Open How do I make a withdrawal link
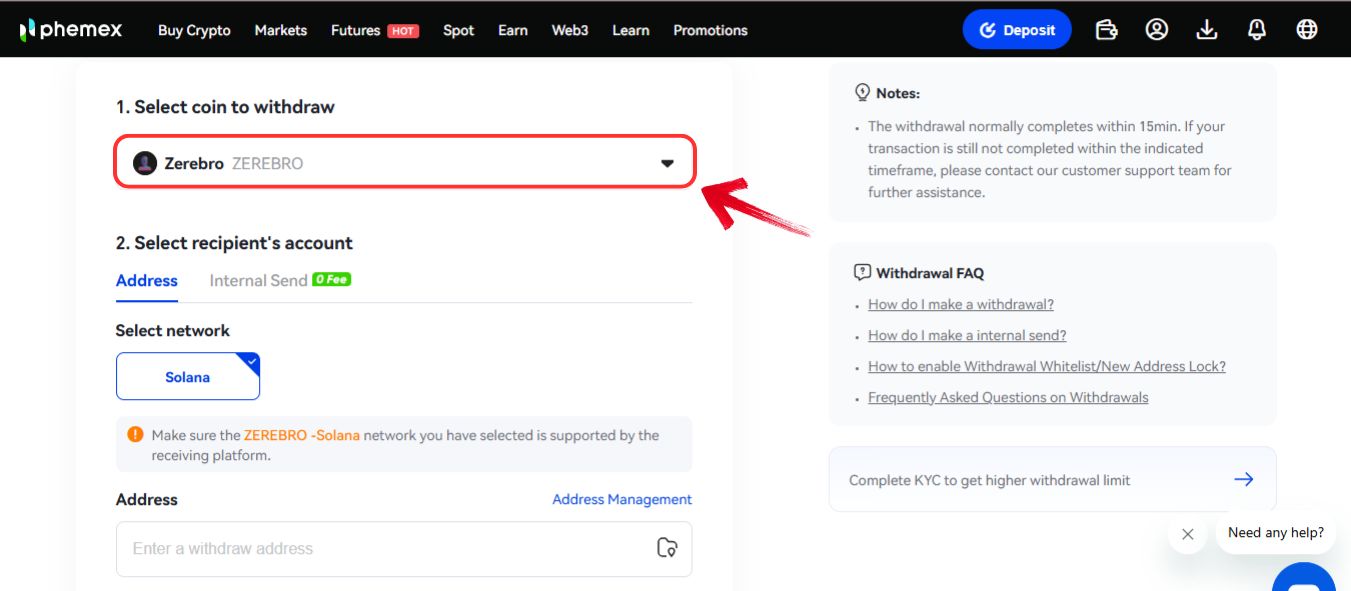 [x=961, y=304]
